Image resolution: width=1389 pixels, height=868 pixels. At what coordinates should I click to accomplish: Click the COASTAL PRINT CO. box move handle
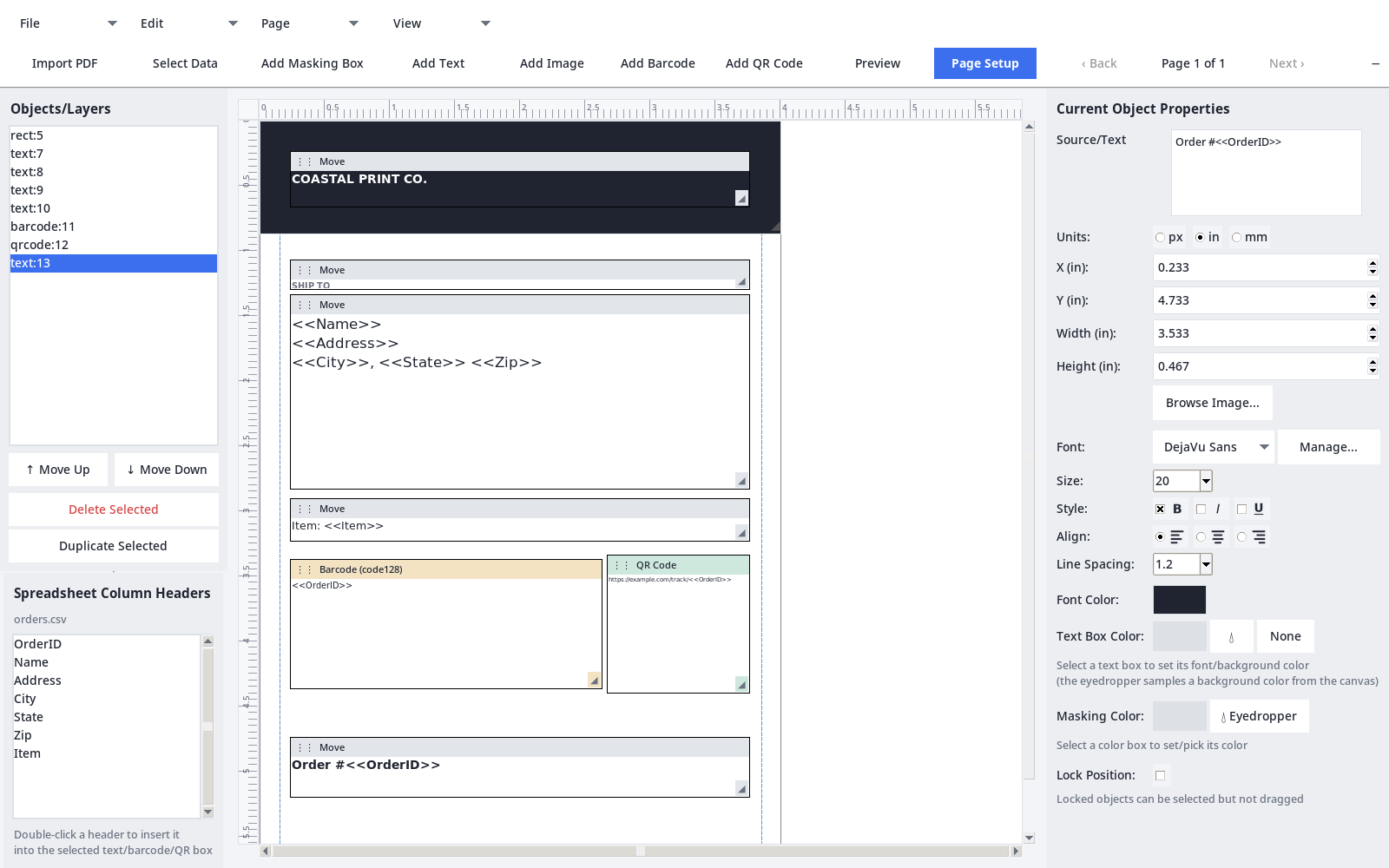(519, 161)
